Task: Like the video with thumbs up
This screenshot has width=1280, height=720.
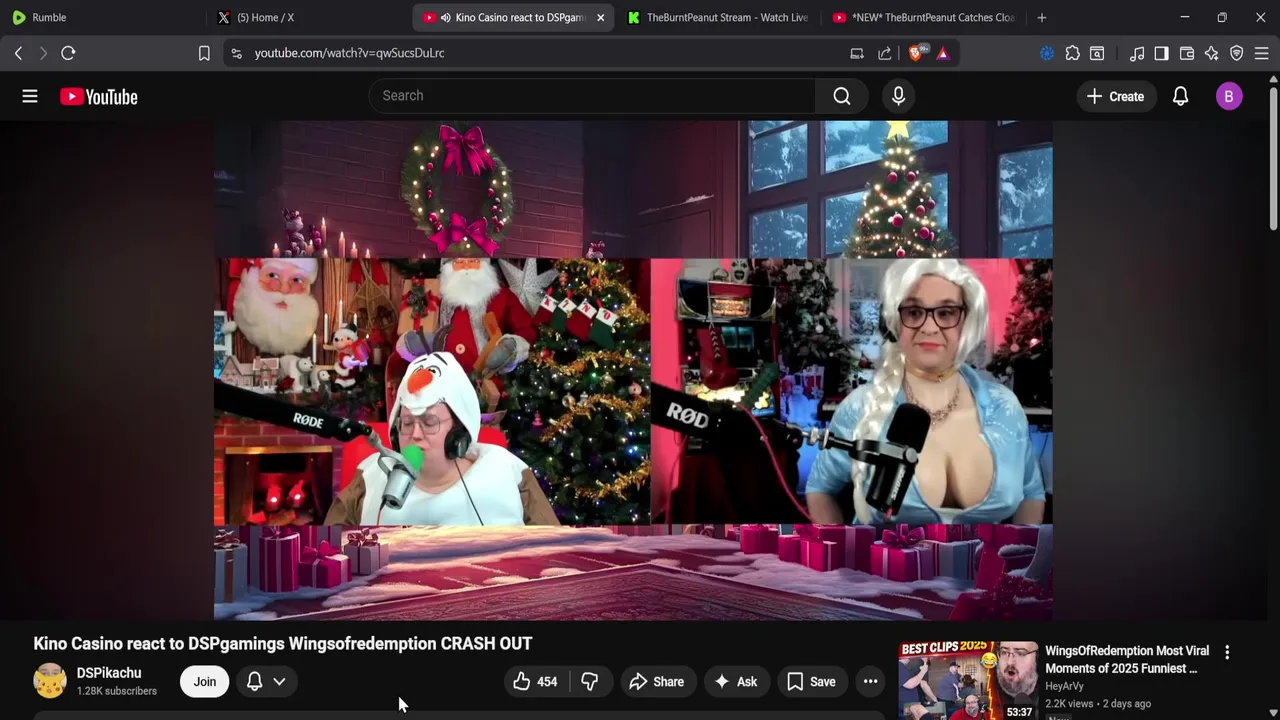Action: pyautogui.click(x=535, y=682)
